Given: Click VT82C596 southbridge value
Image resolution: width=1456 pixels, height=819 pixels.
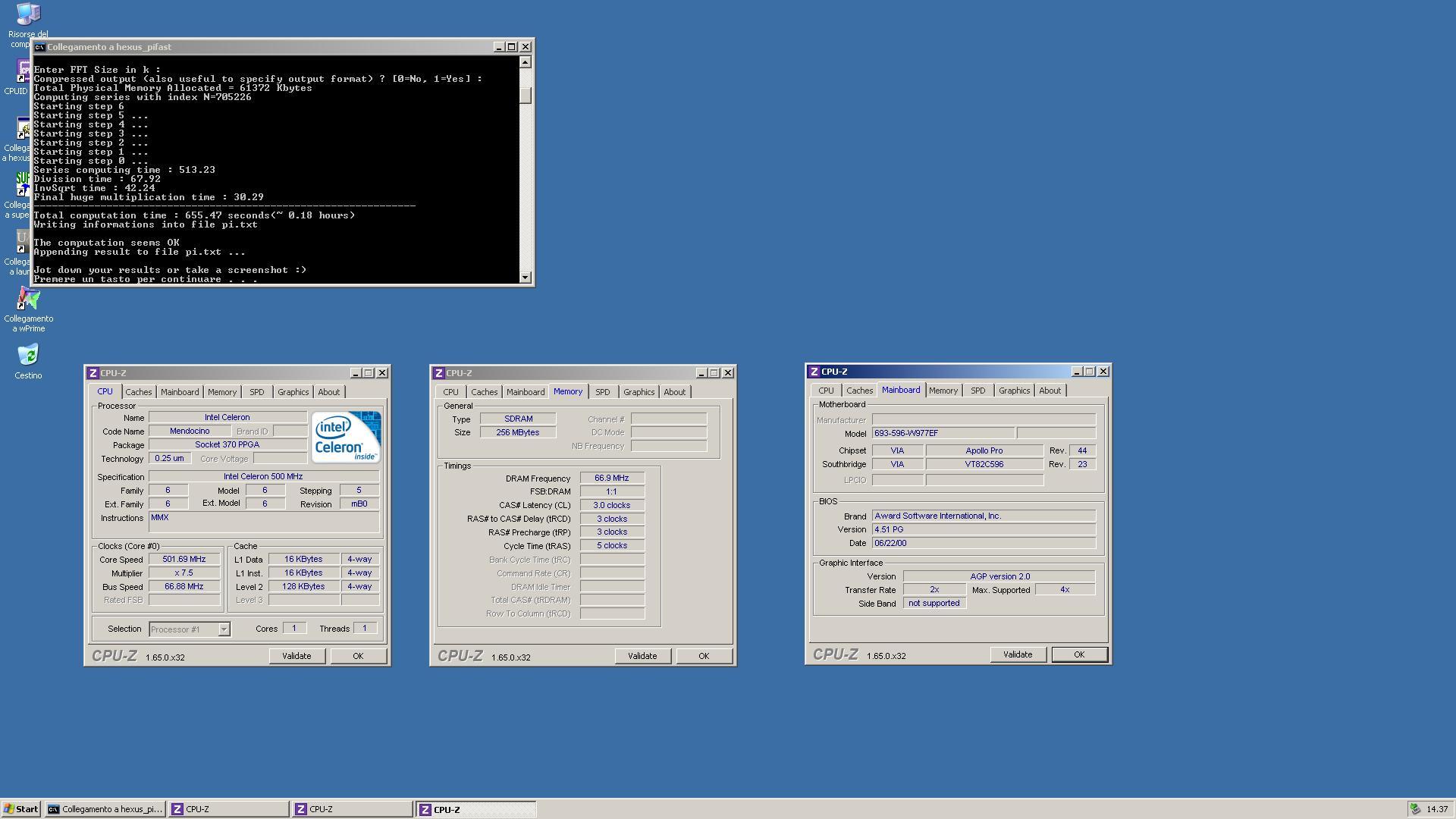Looking at the screenshot, I should 984,465.
